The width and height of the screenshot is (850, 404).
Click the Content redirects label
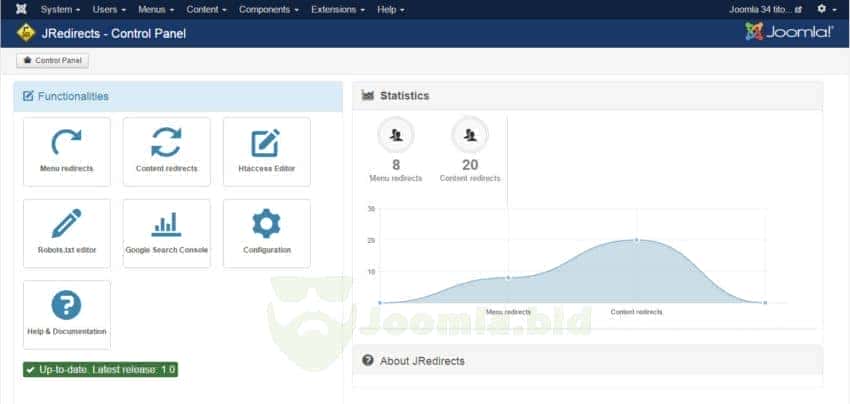pyautogui.click(x=167, y=169)
